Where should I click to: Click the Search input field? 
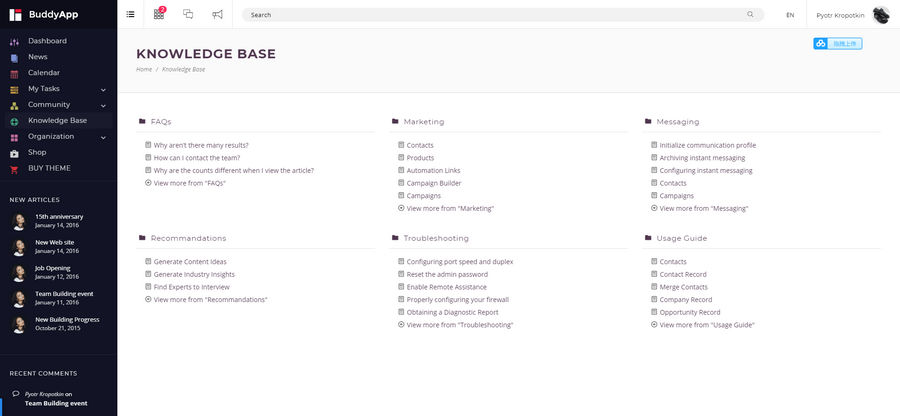coord(503,14)
